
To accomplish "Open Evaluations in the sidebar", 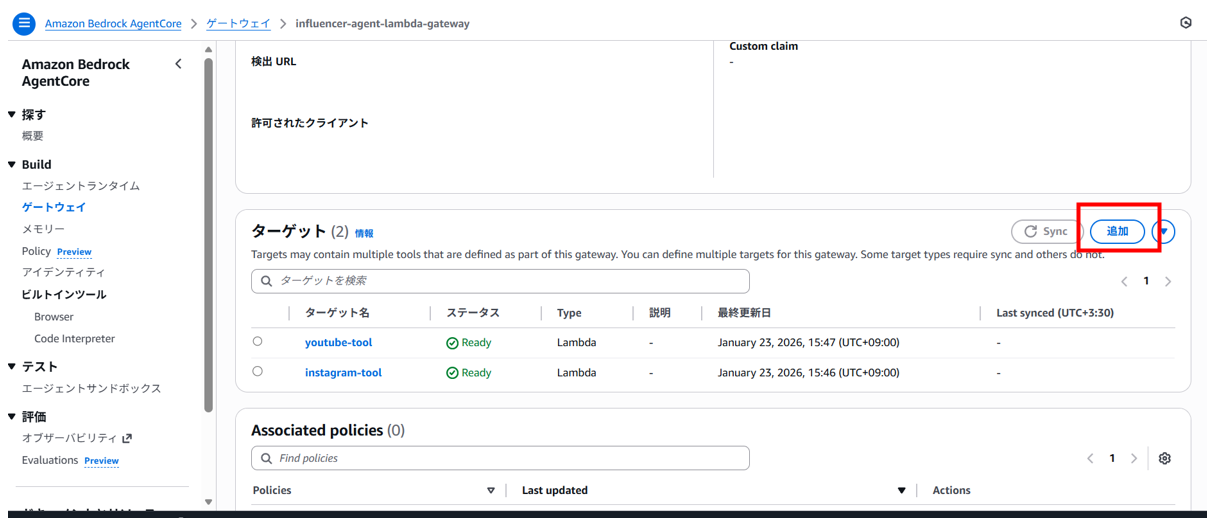I will (x=50, y=460).
